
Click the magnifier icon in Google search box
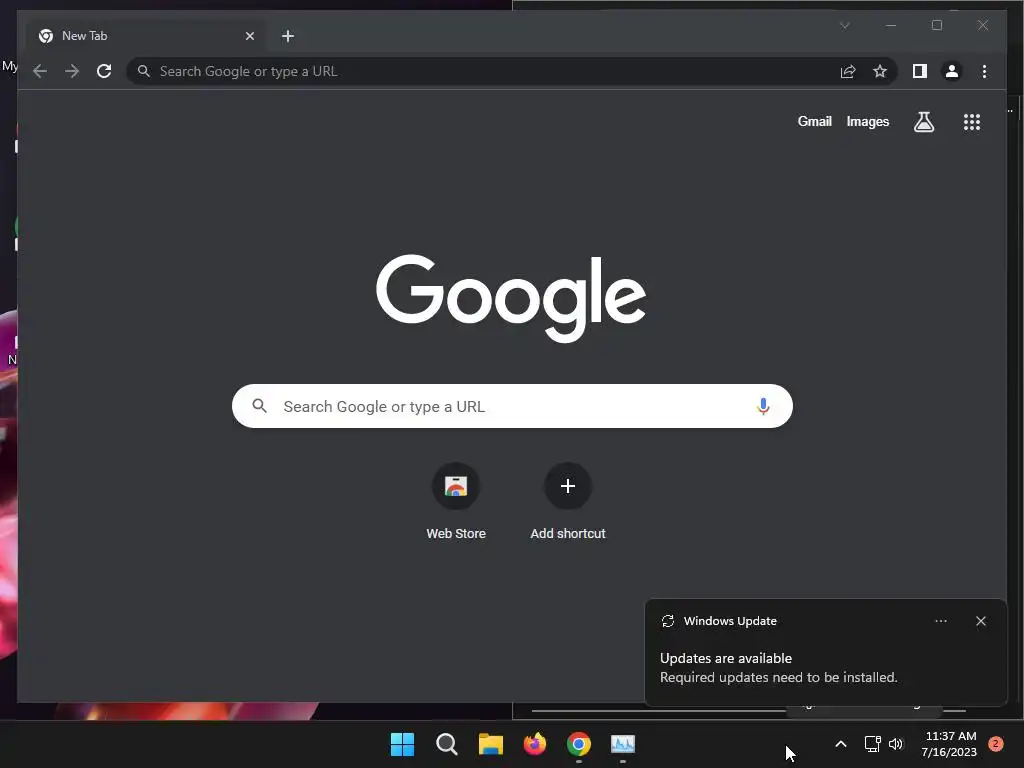[x=259, y=406]
